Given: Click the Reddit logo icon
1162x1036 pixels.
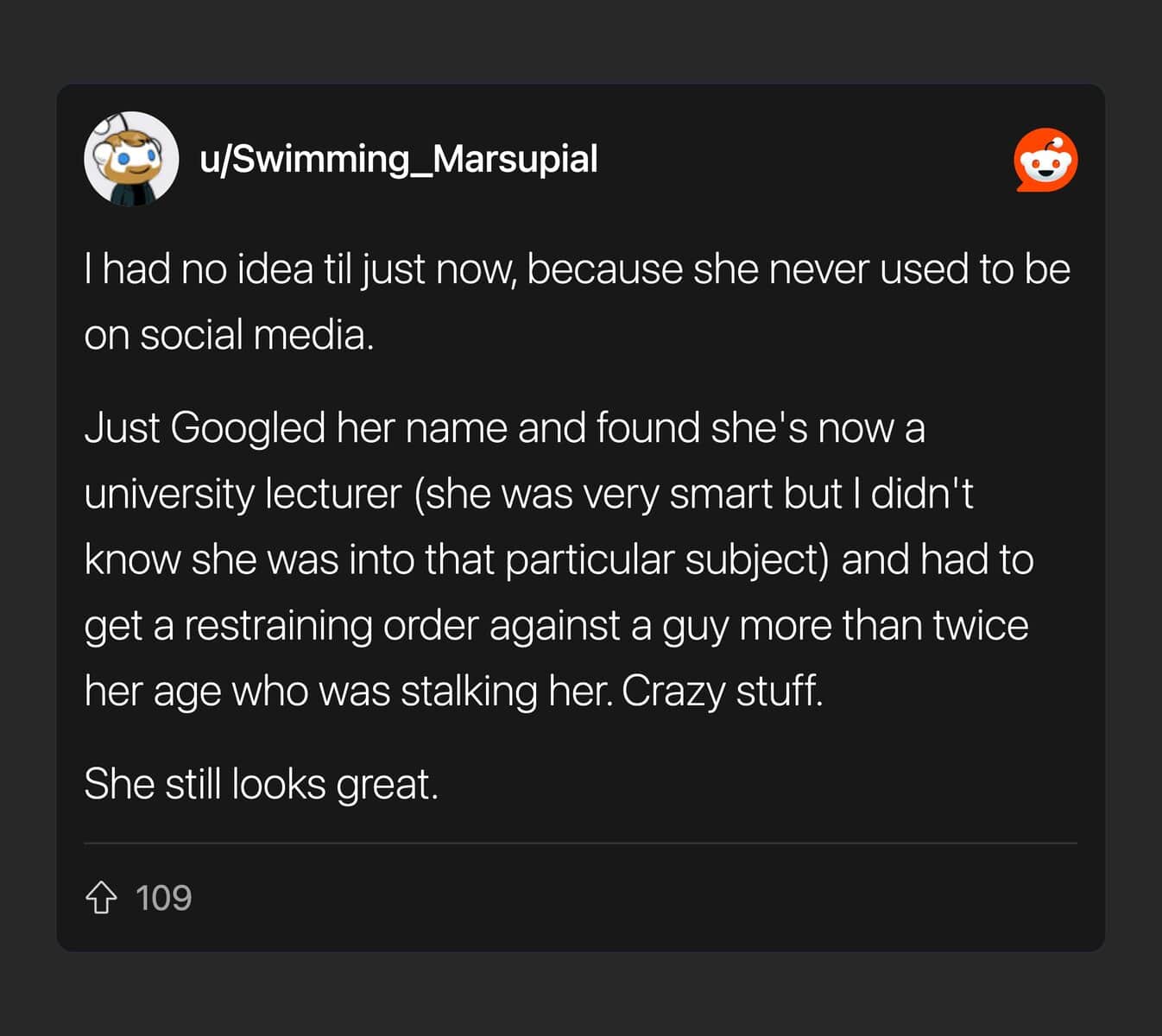Looking at the screenshot, I should point(1045,160).
